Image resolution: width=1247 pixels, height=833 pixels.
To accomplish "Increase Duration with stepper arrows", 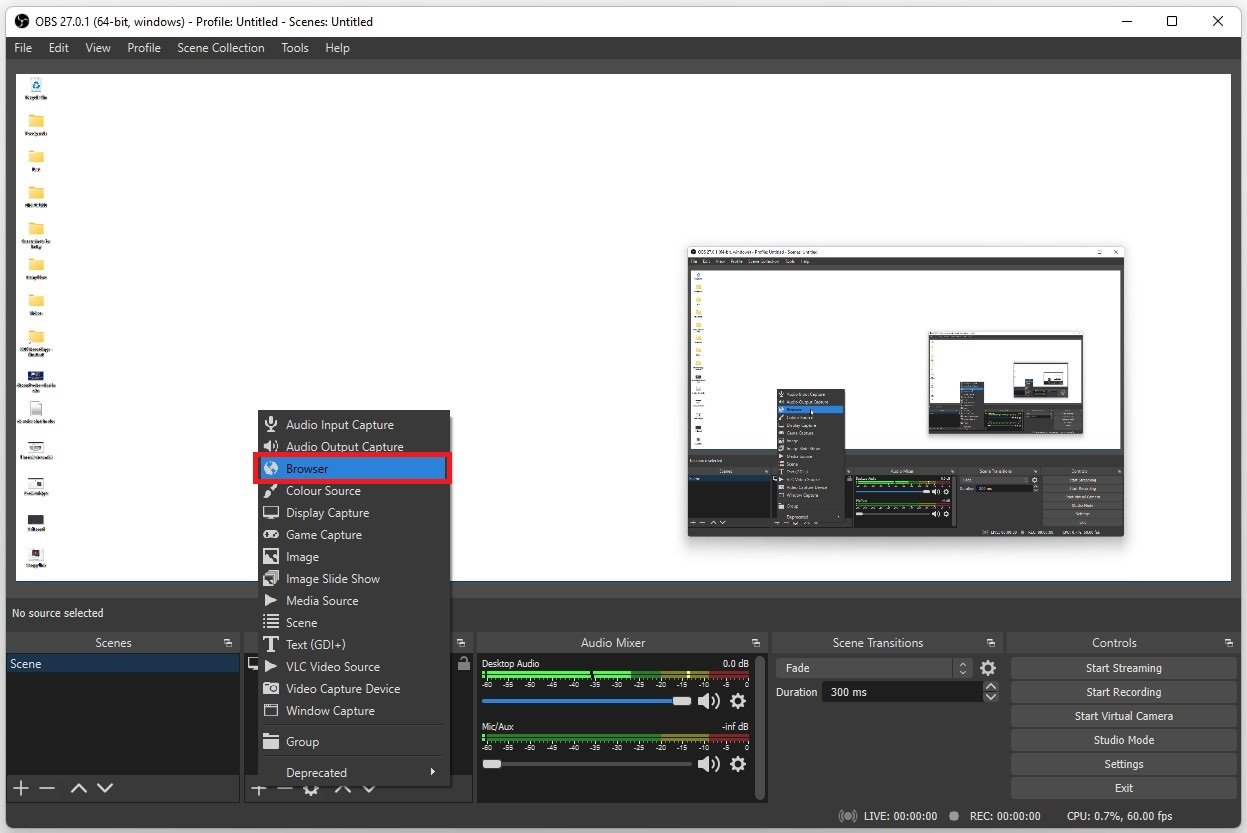I will point(991,687).
